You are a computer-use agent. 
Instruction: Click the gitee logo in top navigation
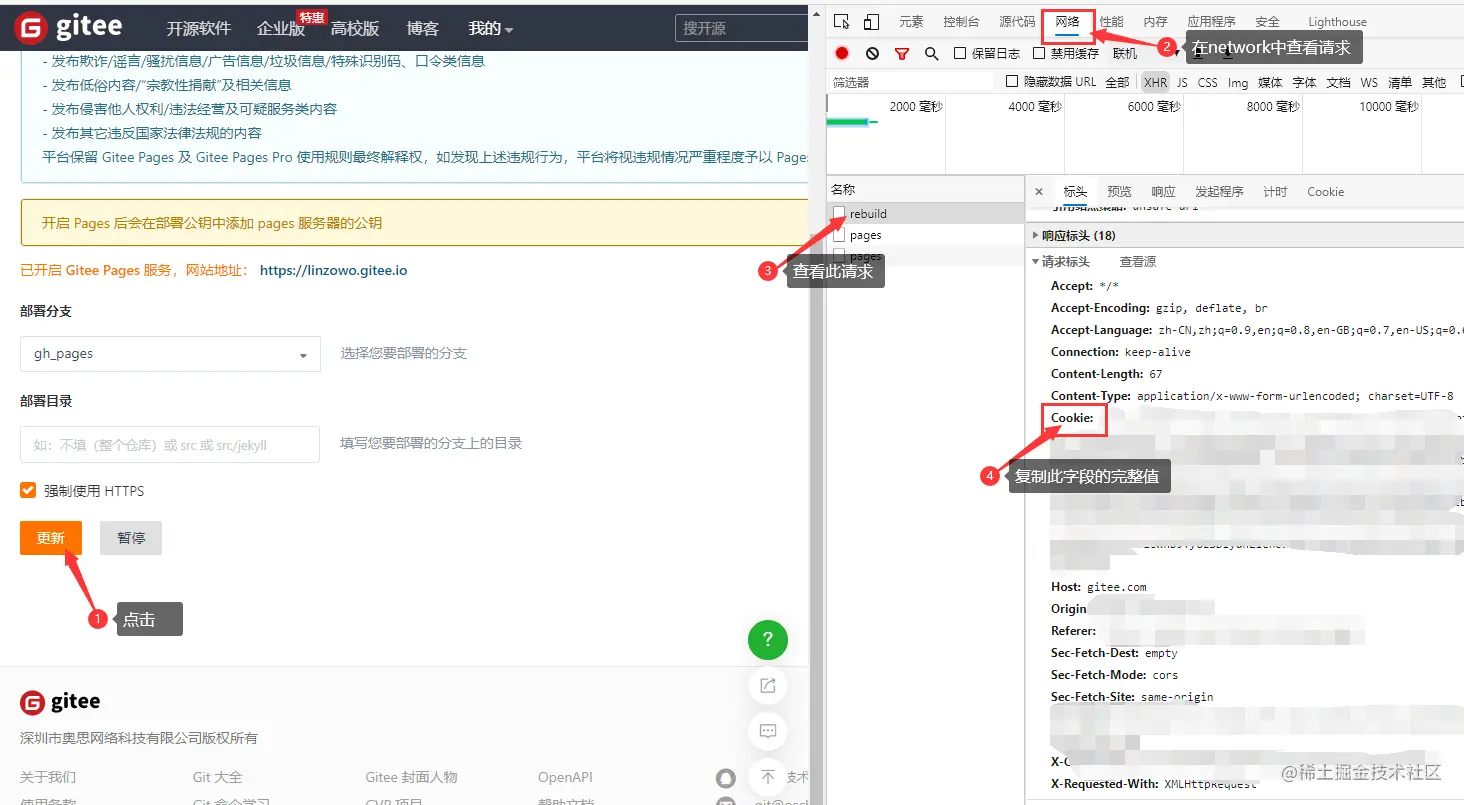(68, 28)
